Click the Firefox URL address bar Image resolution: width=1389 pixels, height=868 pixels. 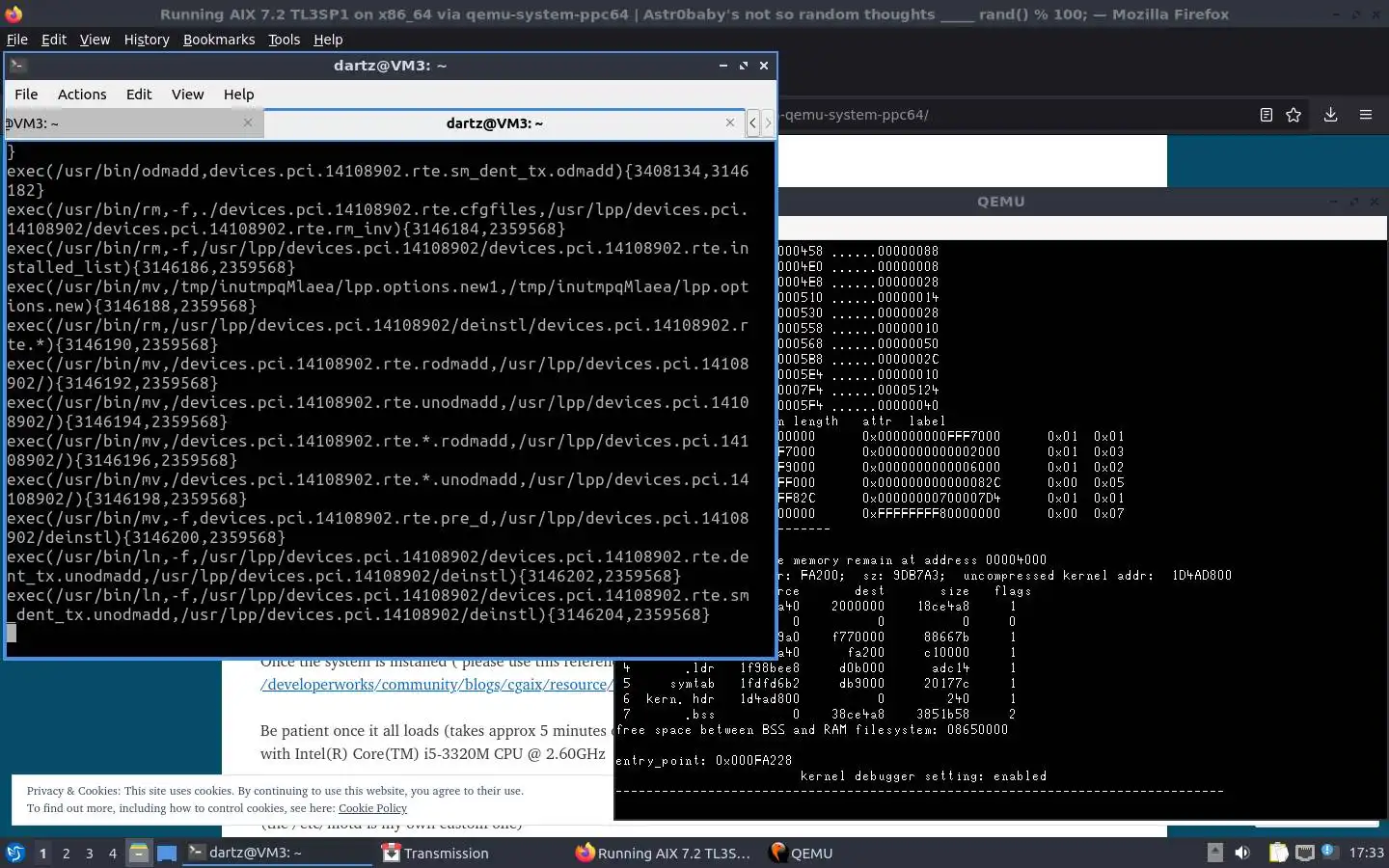pos(1013,114)
